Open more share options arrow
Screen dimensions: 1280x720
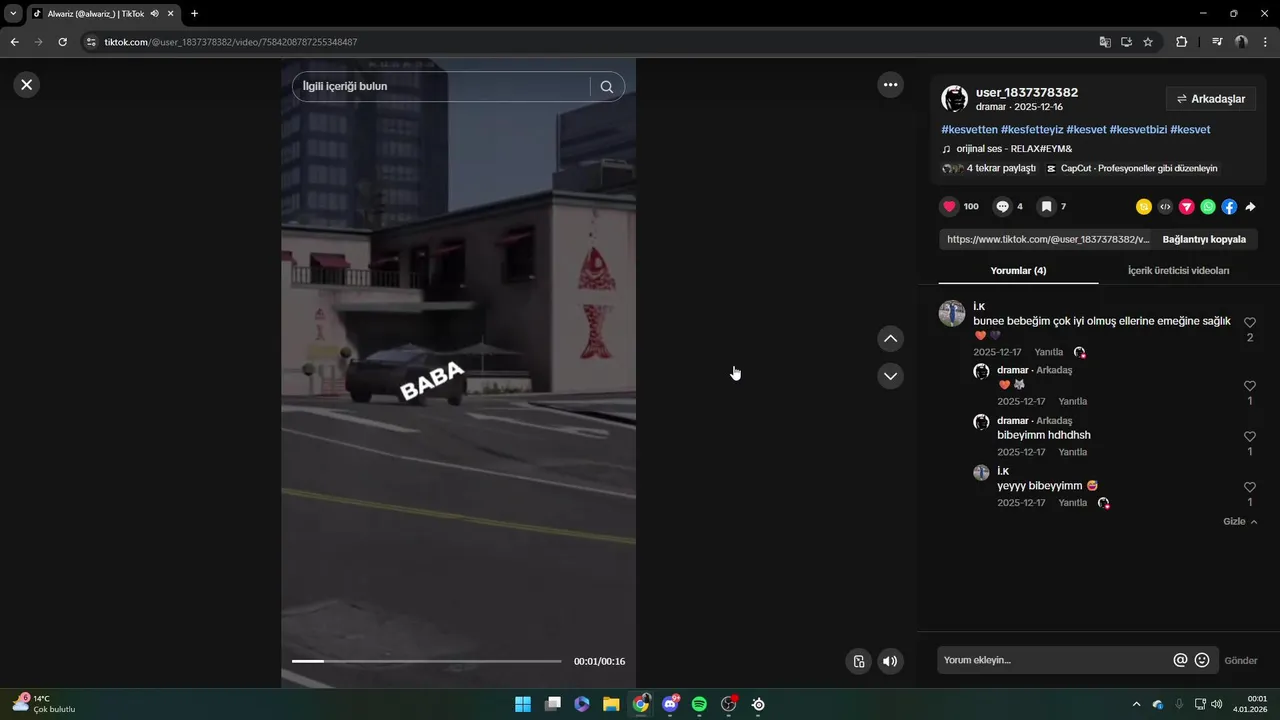coord(1250,207)
